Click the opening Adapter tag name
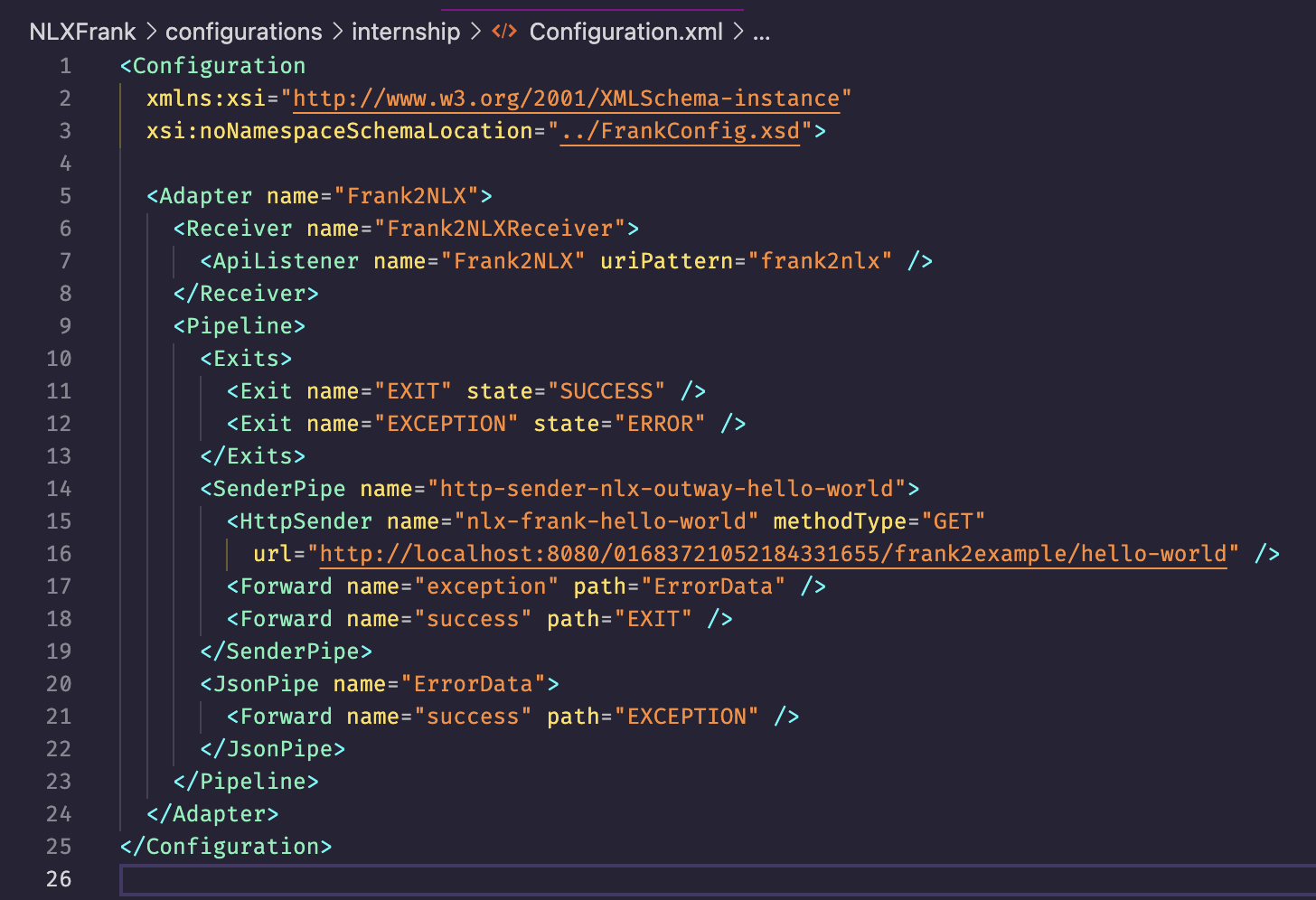The height and width of the screenshot is (900, 1316). [205, 196]
